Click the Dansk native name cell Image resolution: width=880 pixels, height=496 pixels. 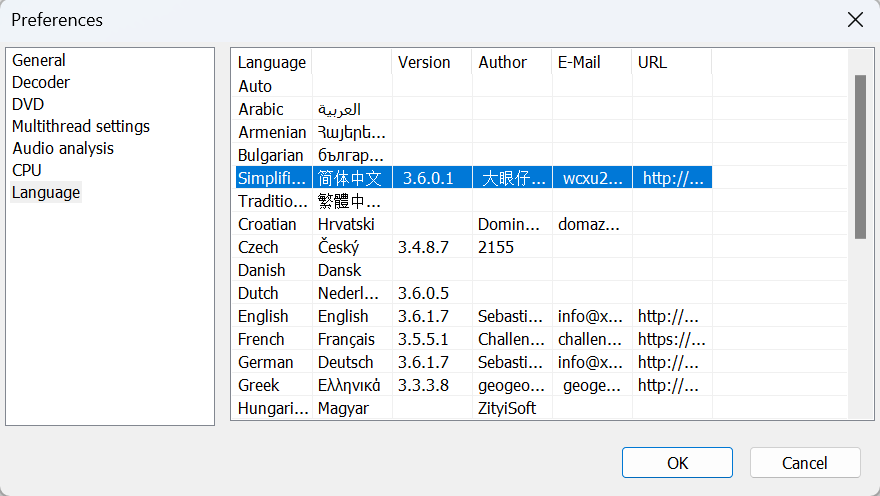(340, 270)
